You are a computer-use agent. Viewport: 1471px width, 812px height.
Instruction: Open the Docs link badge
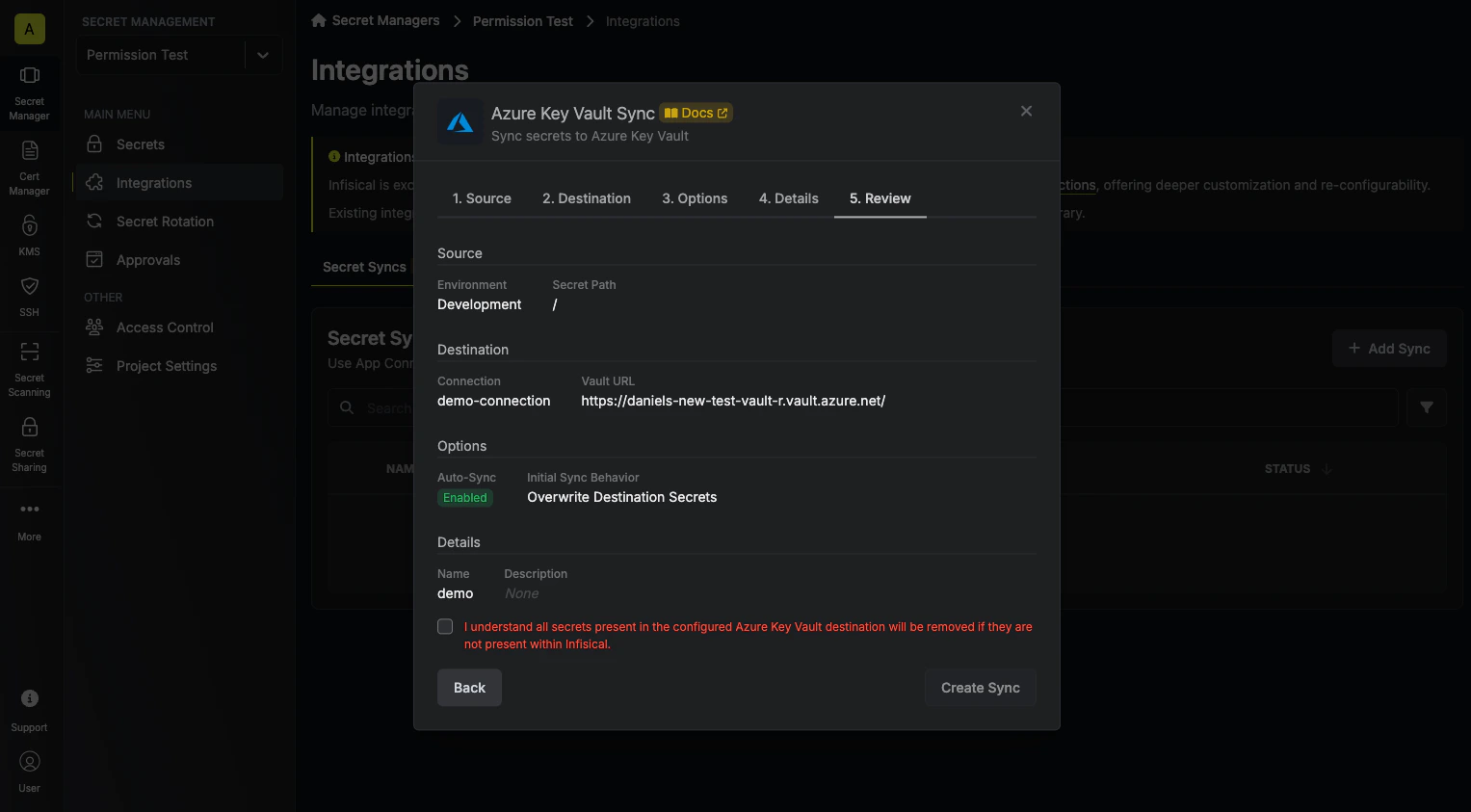click(696, 113)
